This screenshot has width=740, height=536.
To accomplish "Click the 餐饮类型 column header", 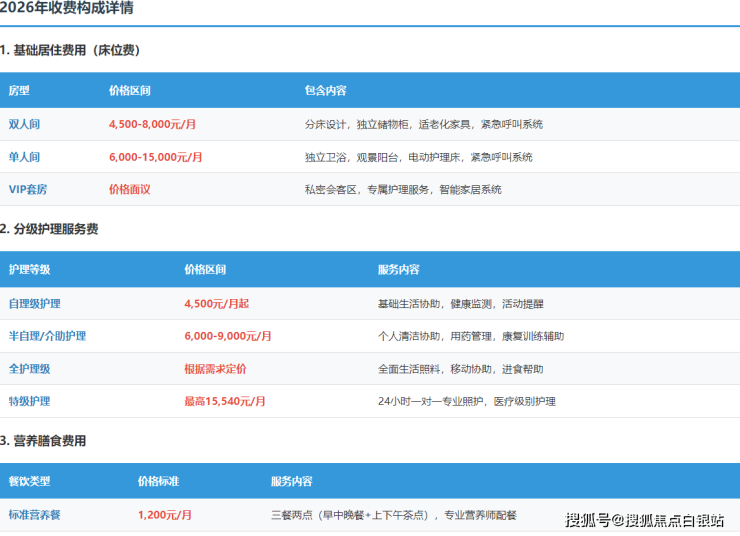I will tap(29, 482).
